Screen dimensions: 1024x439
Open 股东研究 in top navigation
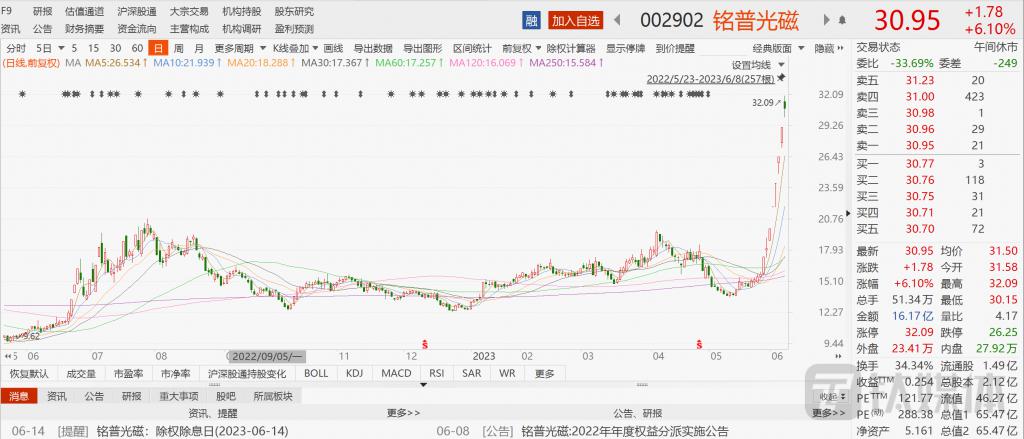(x=294, y=12)
